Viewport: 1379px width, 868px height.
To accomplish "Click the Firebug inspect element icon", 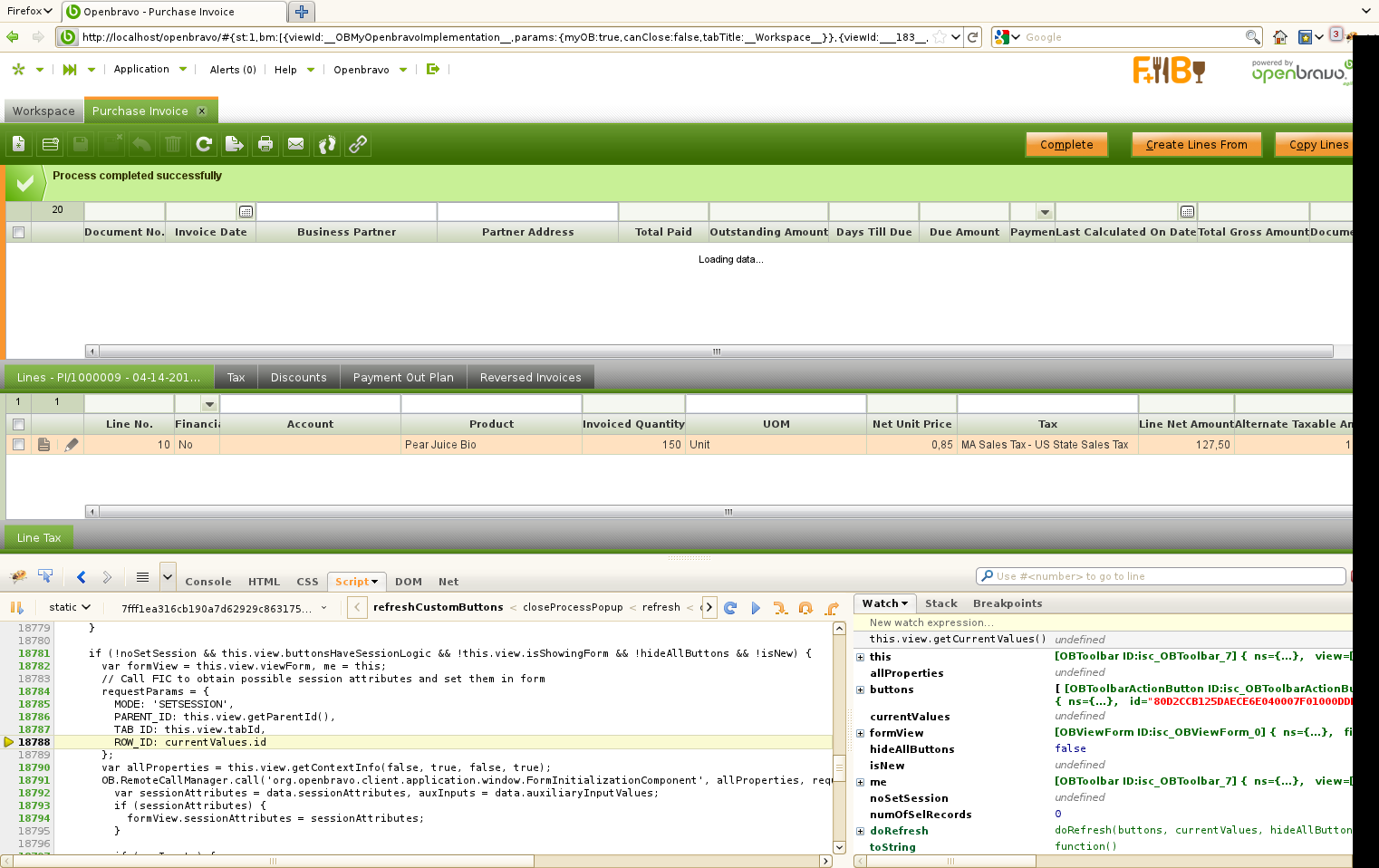I will [45, 576].
